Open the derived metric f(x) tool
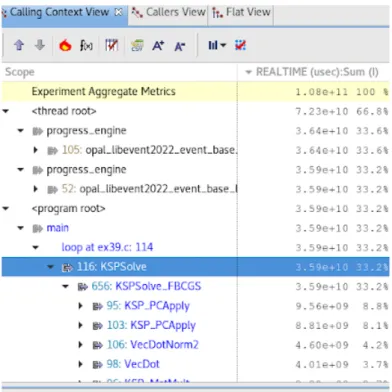This screenshot has height=392, width=392. [x=86, y=45]
